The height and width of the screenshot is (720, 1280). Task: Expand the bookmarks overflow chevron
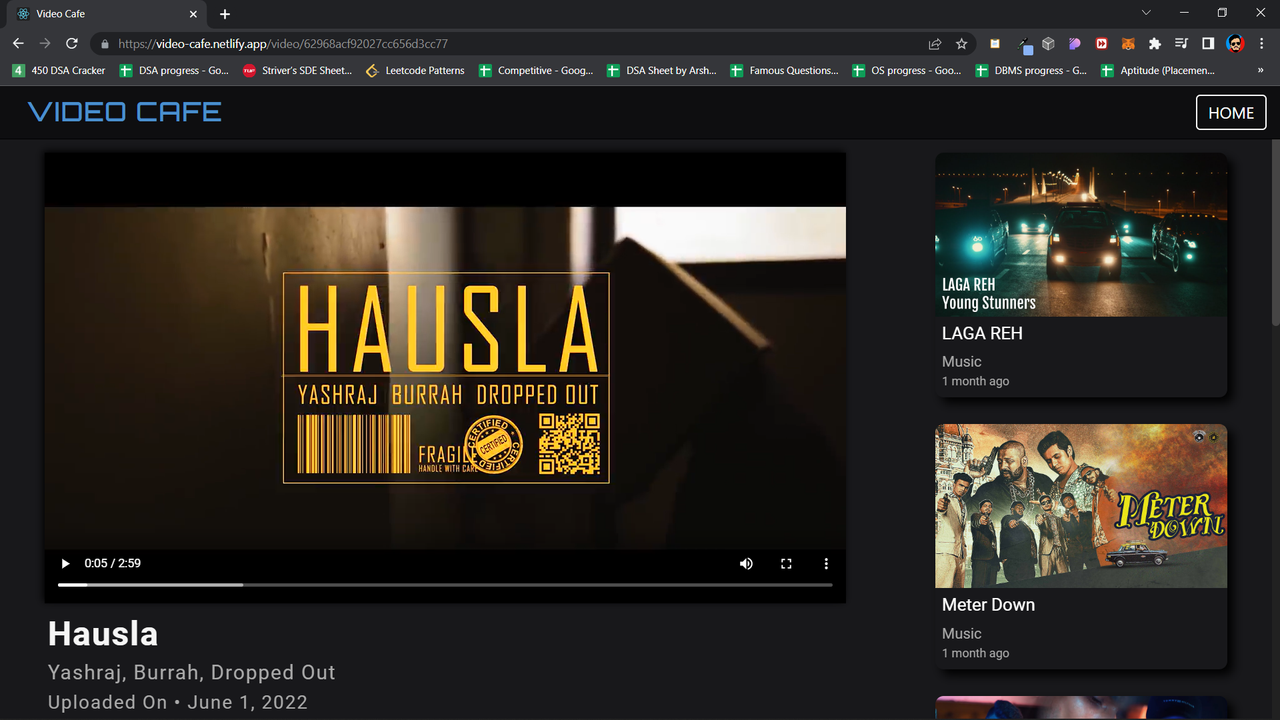(1262, 70)
